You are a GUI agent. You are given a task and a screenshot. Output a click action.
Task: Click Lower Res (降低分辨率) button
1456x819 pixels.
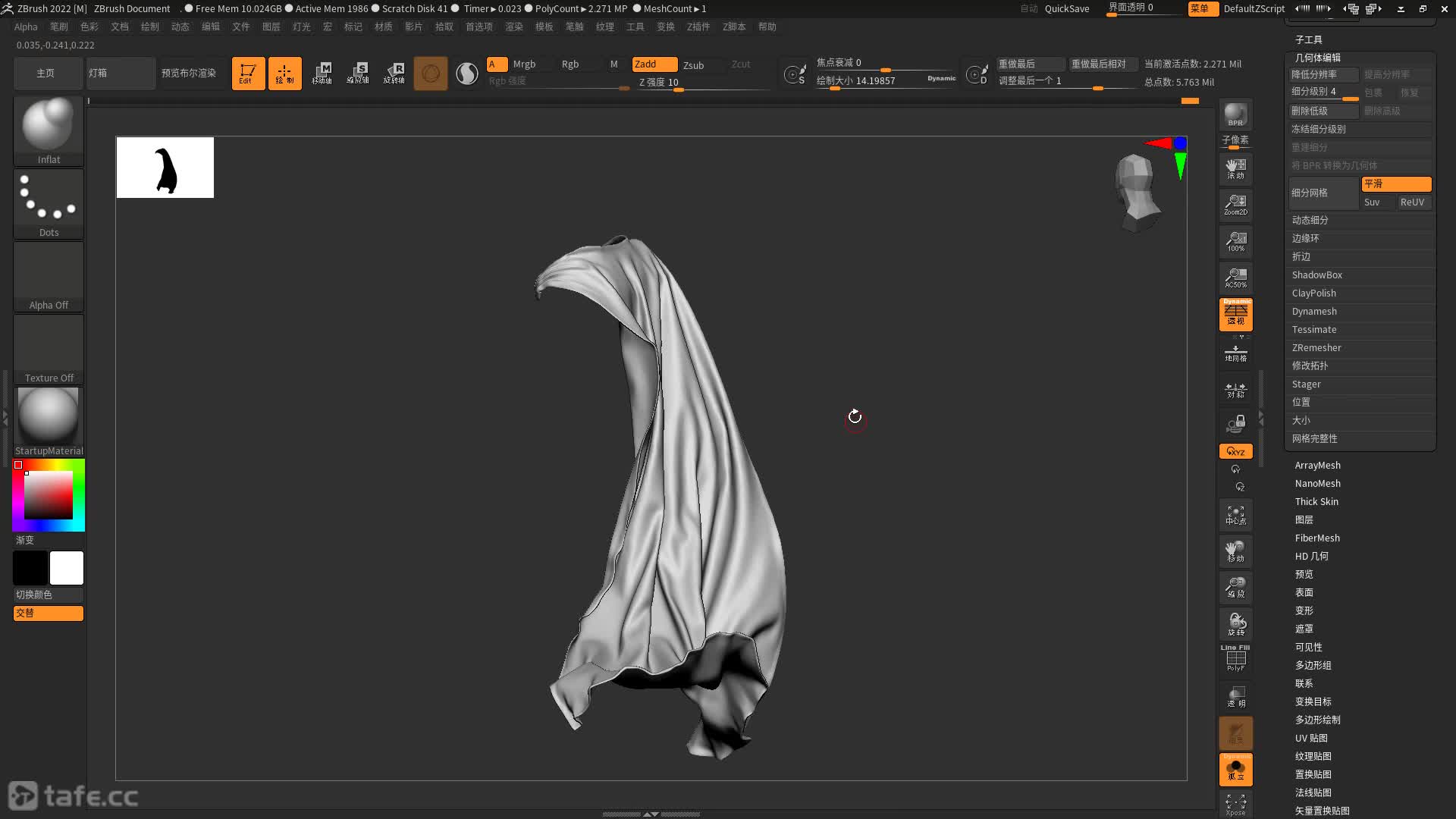1324,74
